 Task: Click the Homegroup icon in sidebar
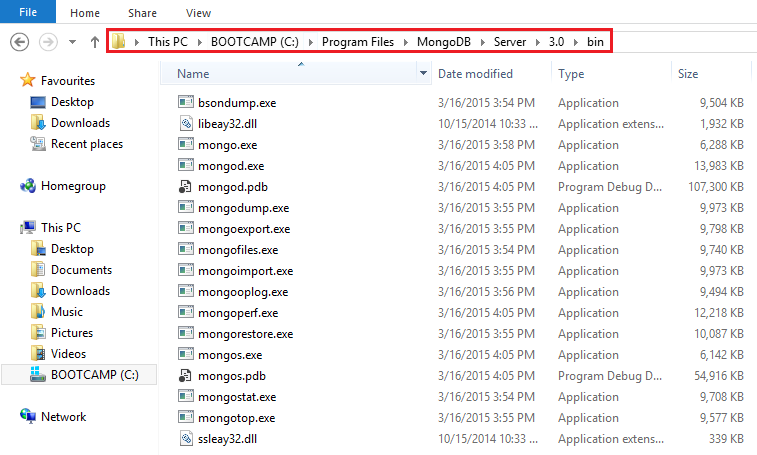point(28,186)
